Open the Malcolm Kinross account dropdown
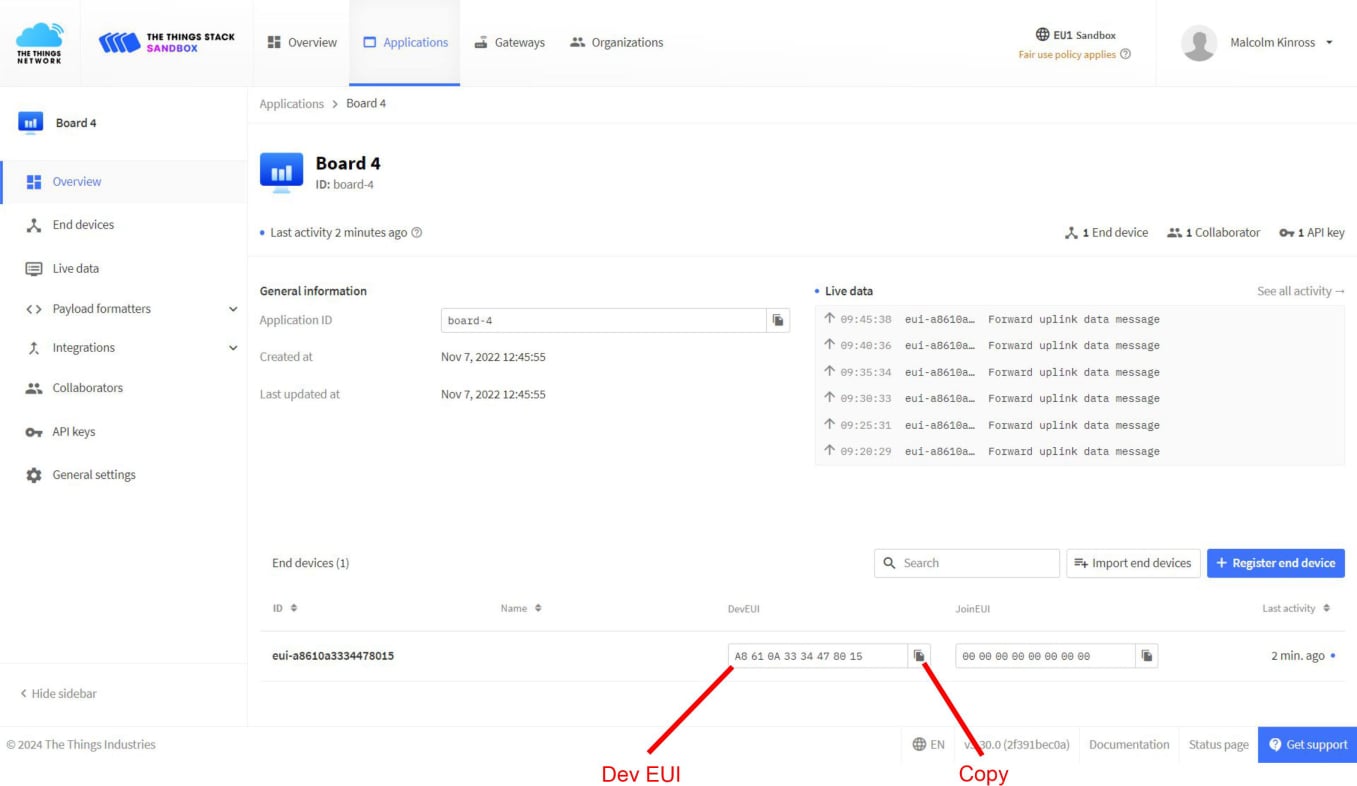Viewport: 1357px width, 786px height. point(1328,43)
